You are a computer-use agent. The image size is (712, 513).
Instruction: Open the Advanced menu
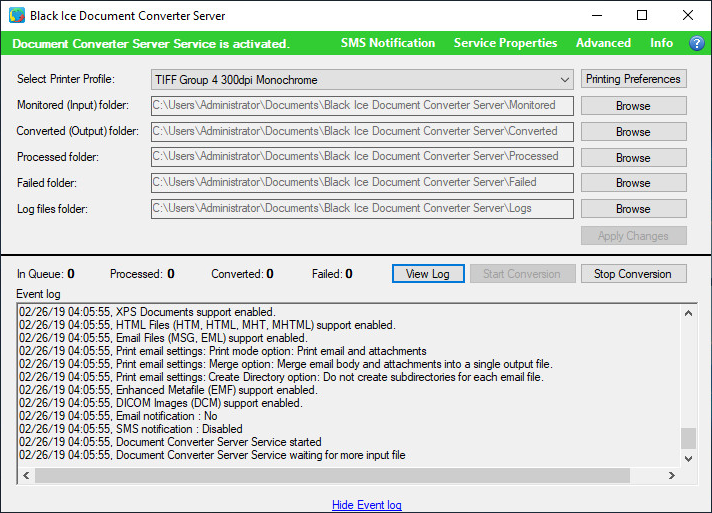[x=603, y=43]
